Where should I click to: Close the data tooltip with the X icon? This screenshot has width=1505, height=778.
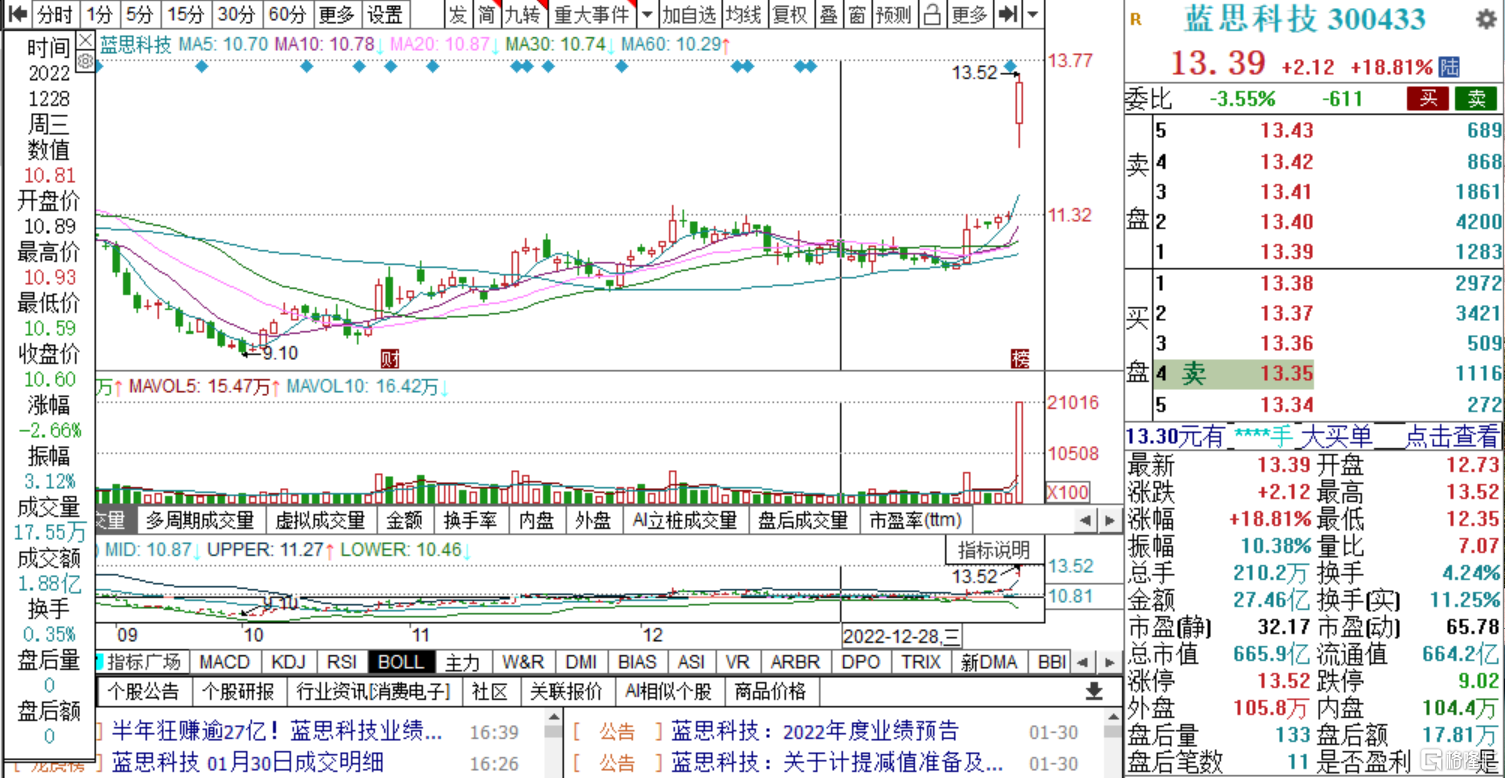pyautogui.click(x=84, y=40)
